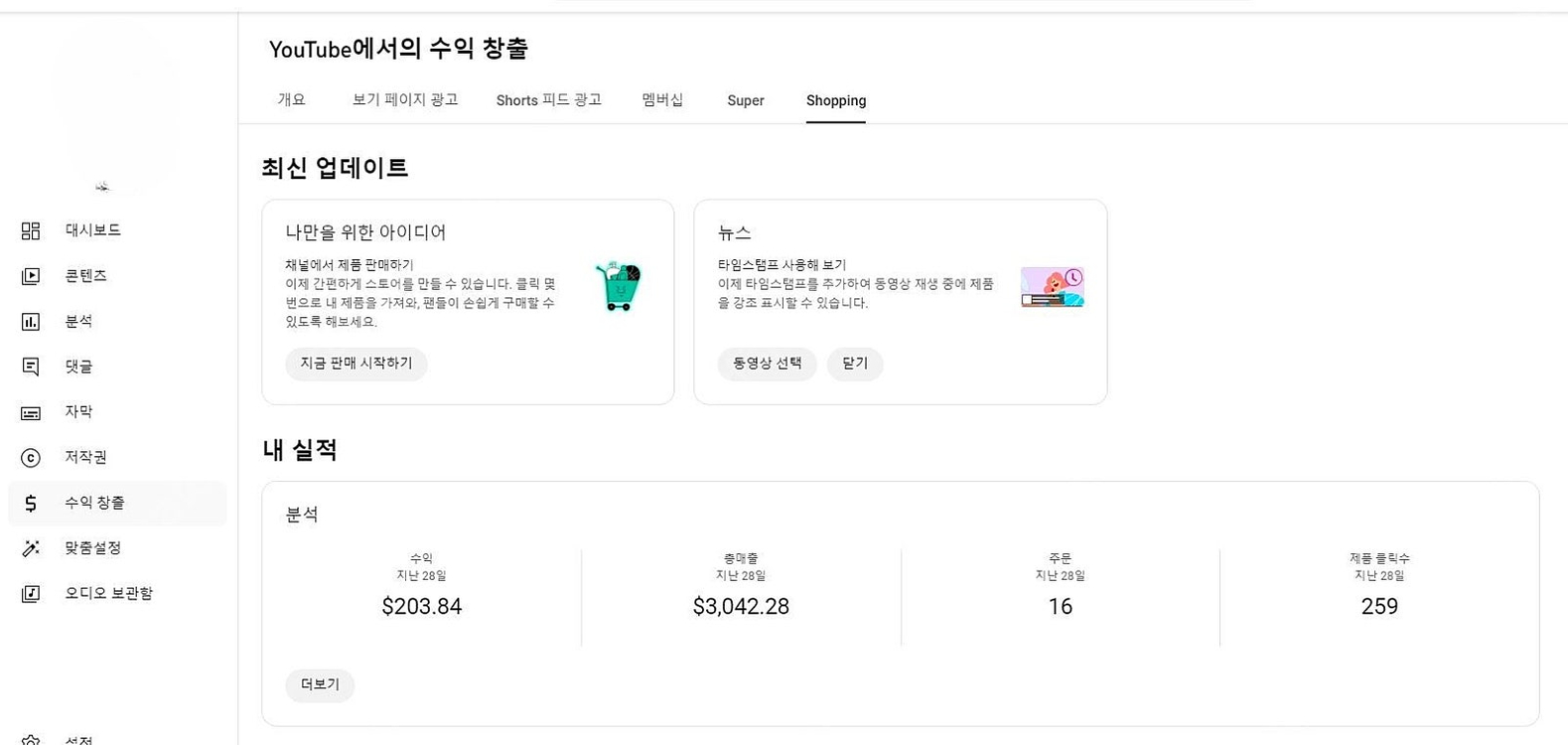Switch to the Shorts 피드 광고 tab
1568x745 pixels.
coord(548,99)
